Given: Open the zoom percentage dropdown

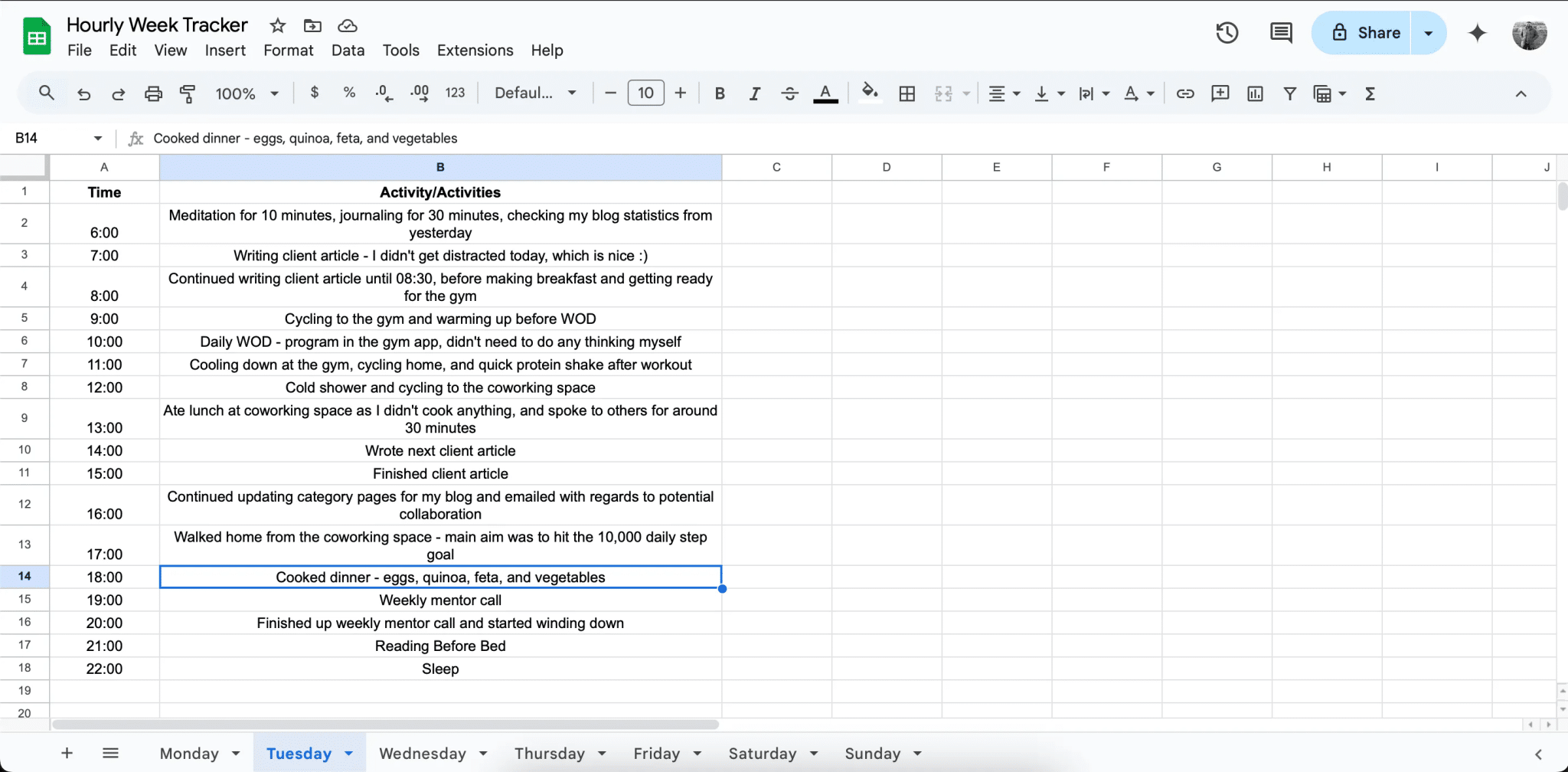Looking at the screenshot, I should pos(246,93).
